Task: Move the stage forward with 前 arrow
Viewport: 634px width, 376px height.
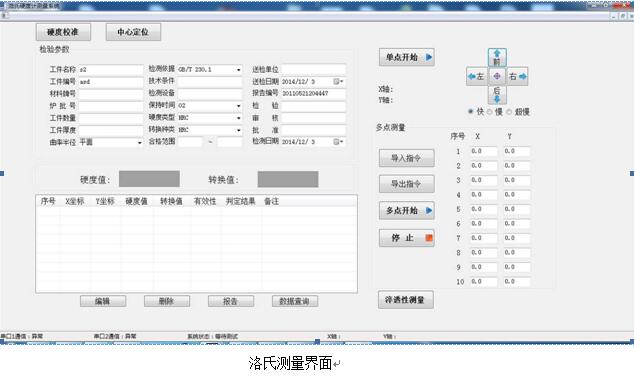Action: click(497, 57)
